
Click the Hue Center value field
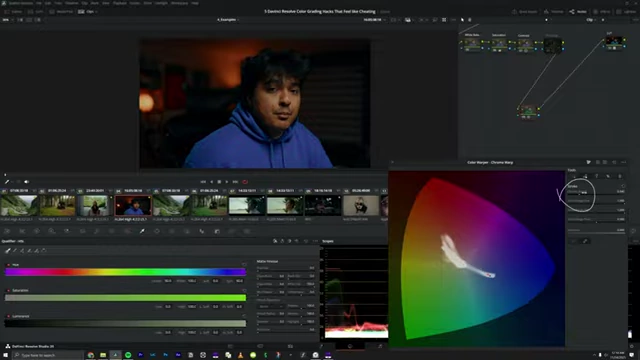click(168, 281)
